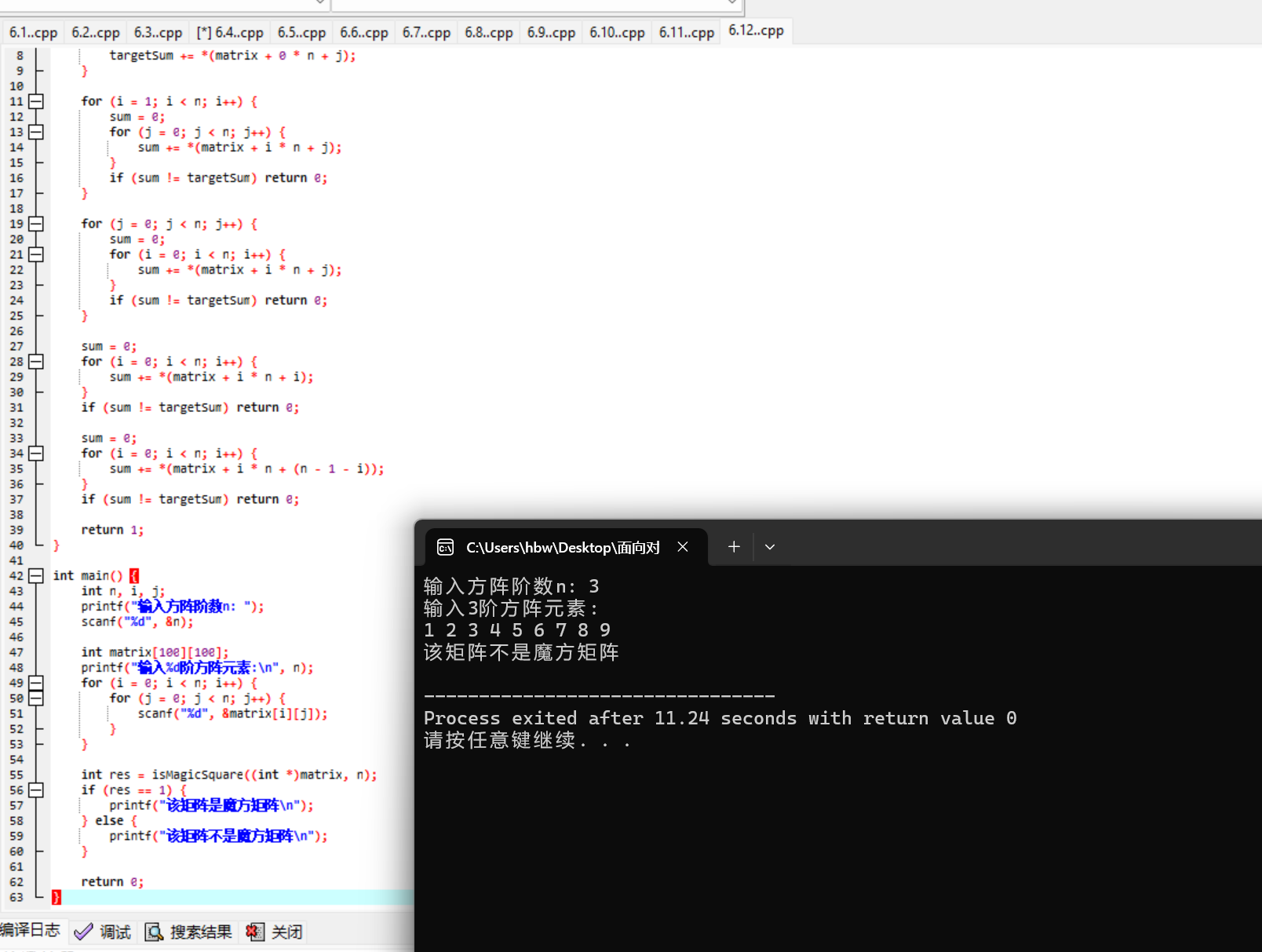Click the 'if (res == 1) {' line
The height and width of the screenshot is (952, 1262).
134,790
